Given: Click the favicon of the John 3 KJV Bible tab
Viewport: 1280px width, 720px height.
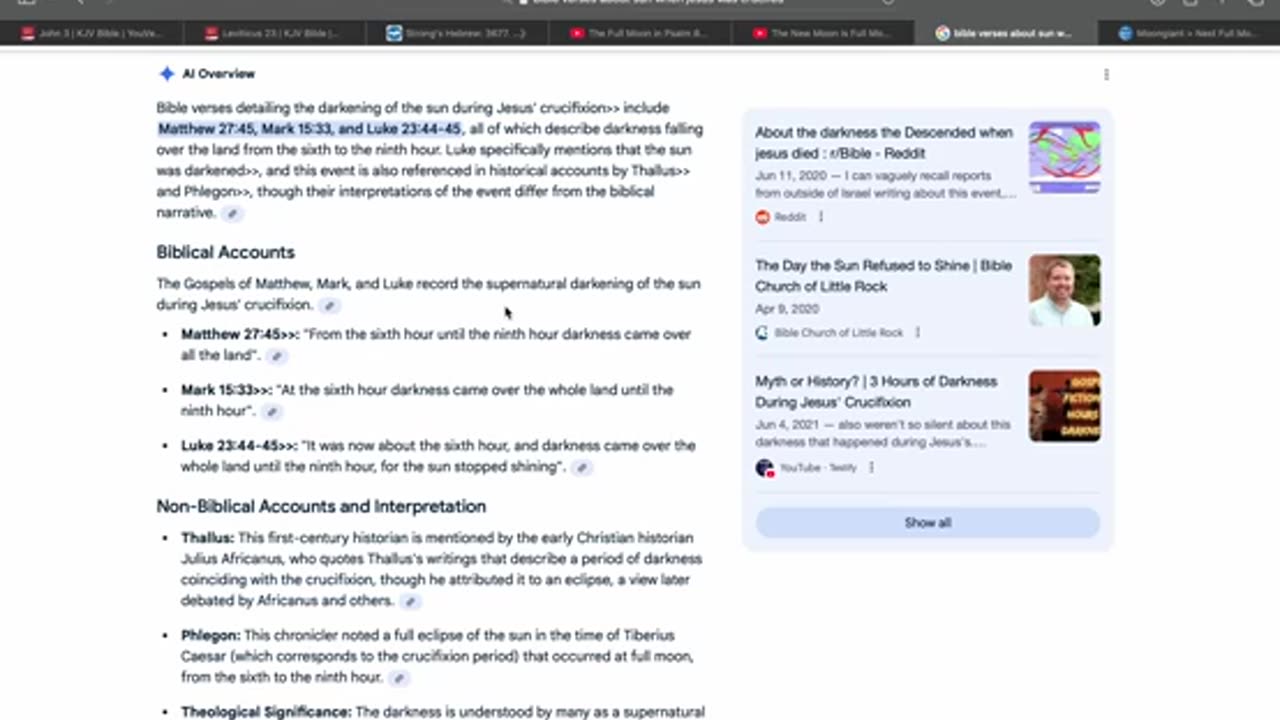Looking at the screenshot, I should coord(27,33).
